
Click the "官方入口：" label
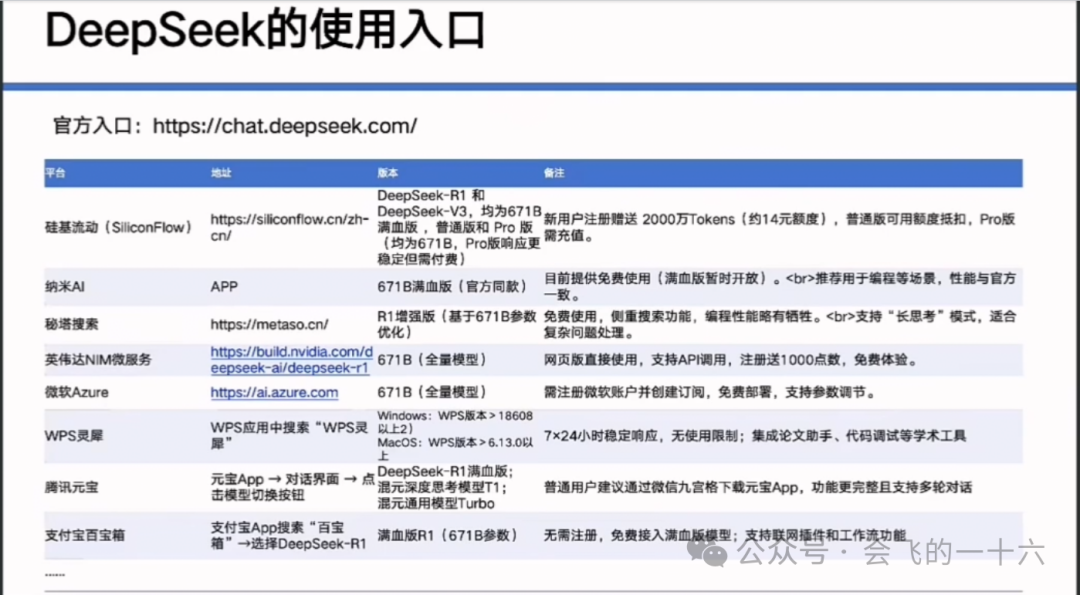(x=98, y=126)
